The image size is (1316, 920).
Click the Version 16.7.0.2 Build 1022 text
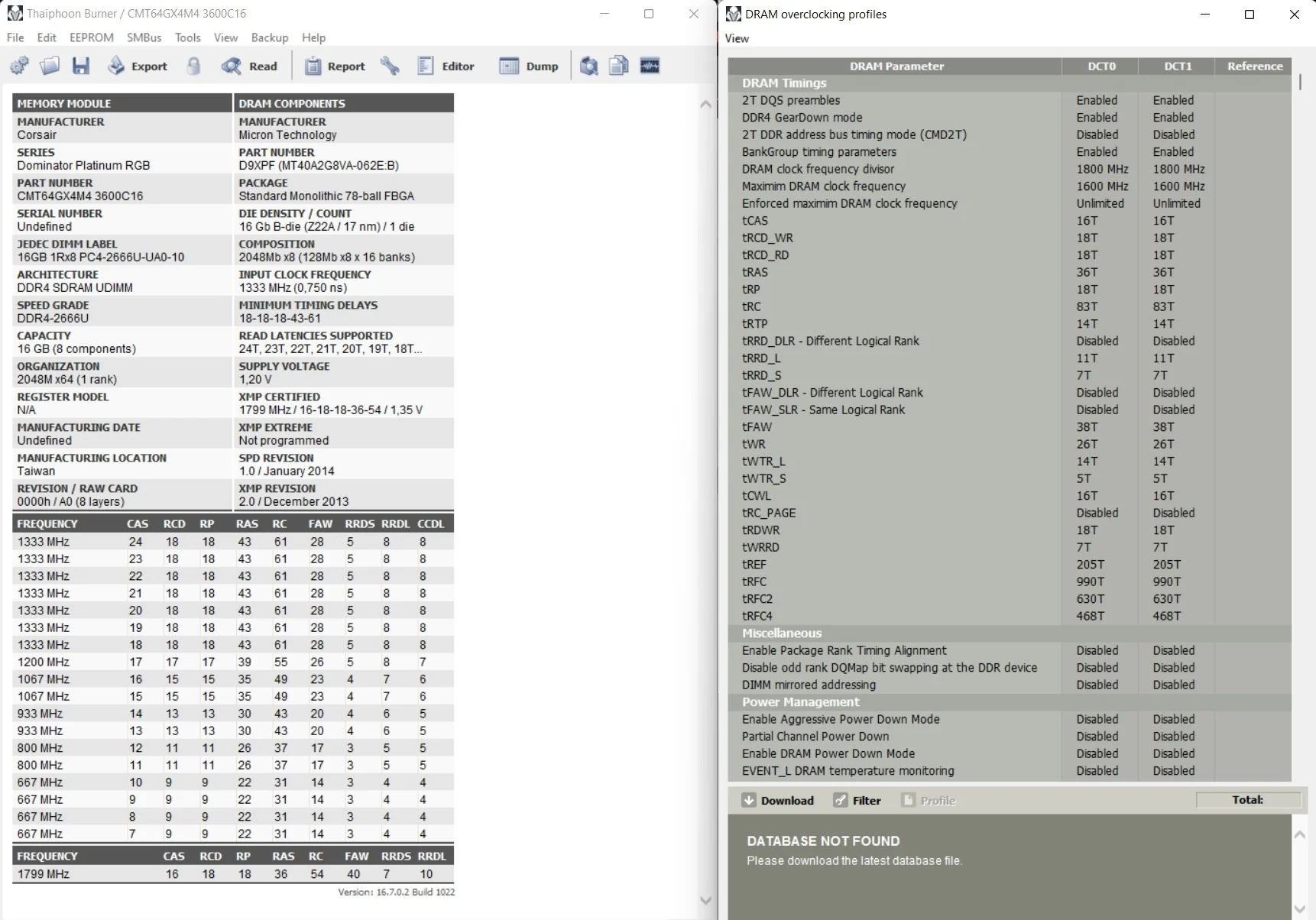(396, 892)
